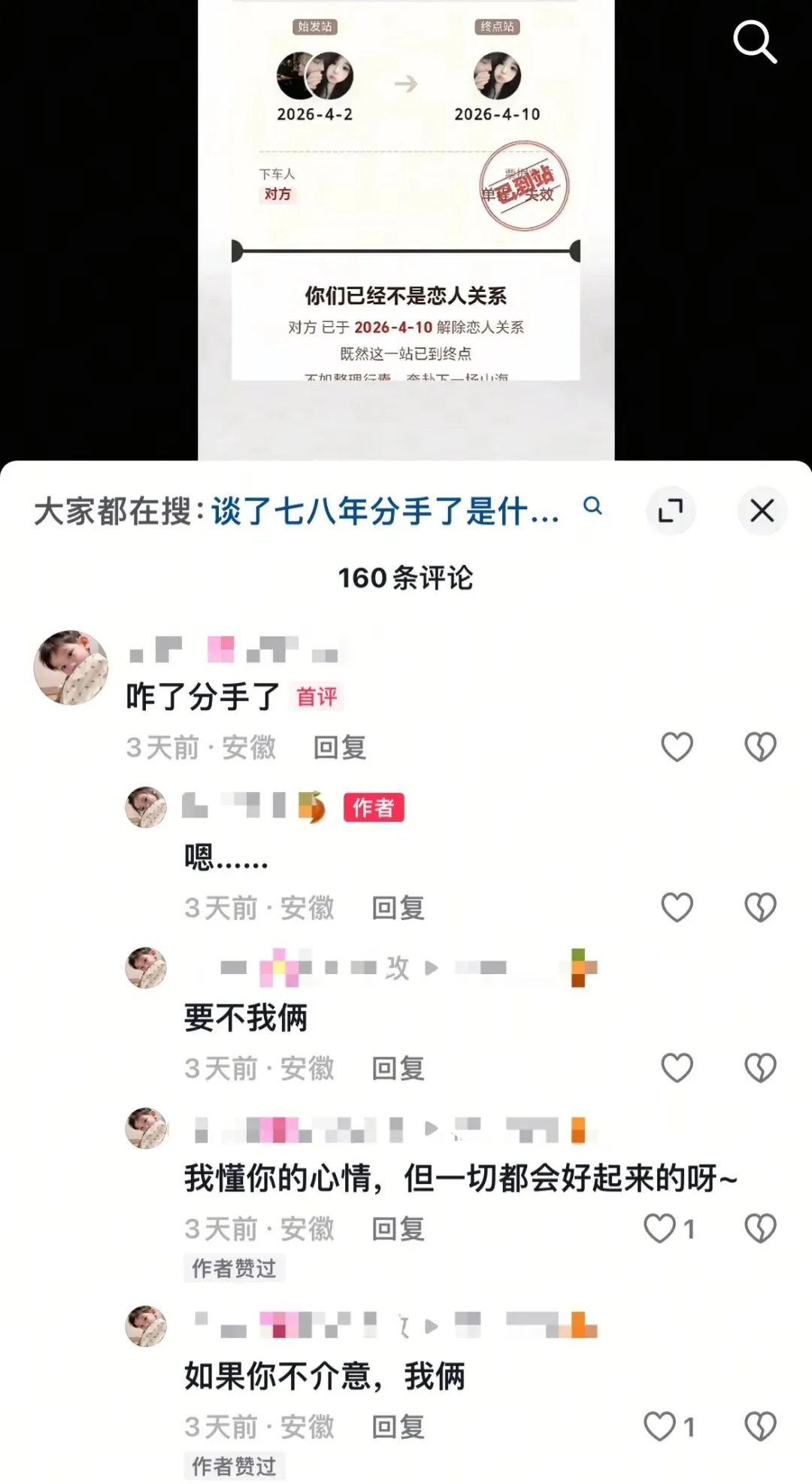Image resolution: width=812 pixels, height=1484 pixels.
Task: Dislike the comment 要不我俩
Action: pyautogui.click(x=760, y=1068)
